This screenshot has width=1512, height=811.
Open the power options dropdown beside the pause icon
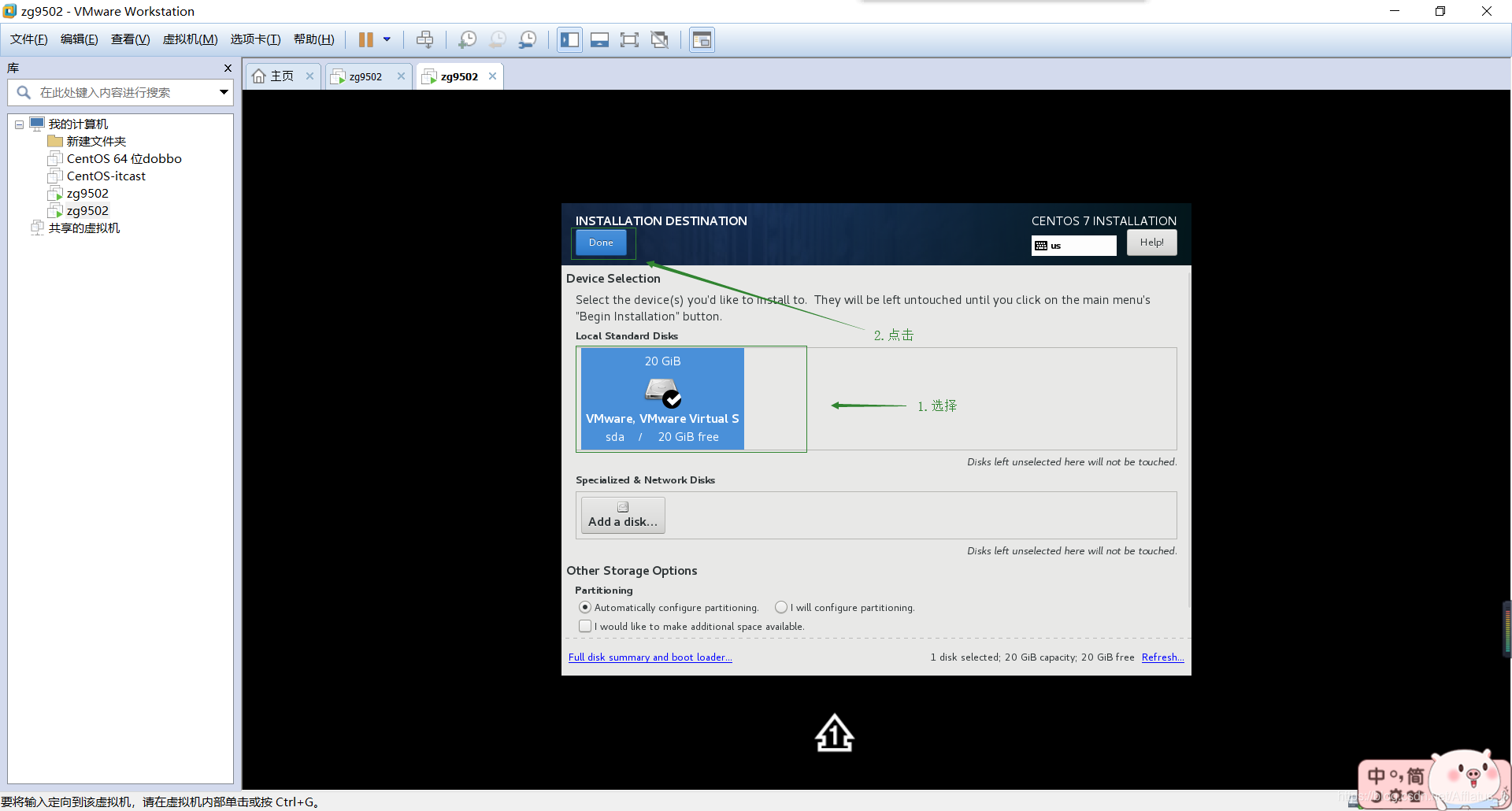(x=387, y=39)
